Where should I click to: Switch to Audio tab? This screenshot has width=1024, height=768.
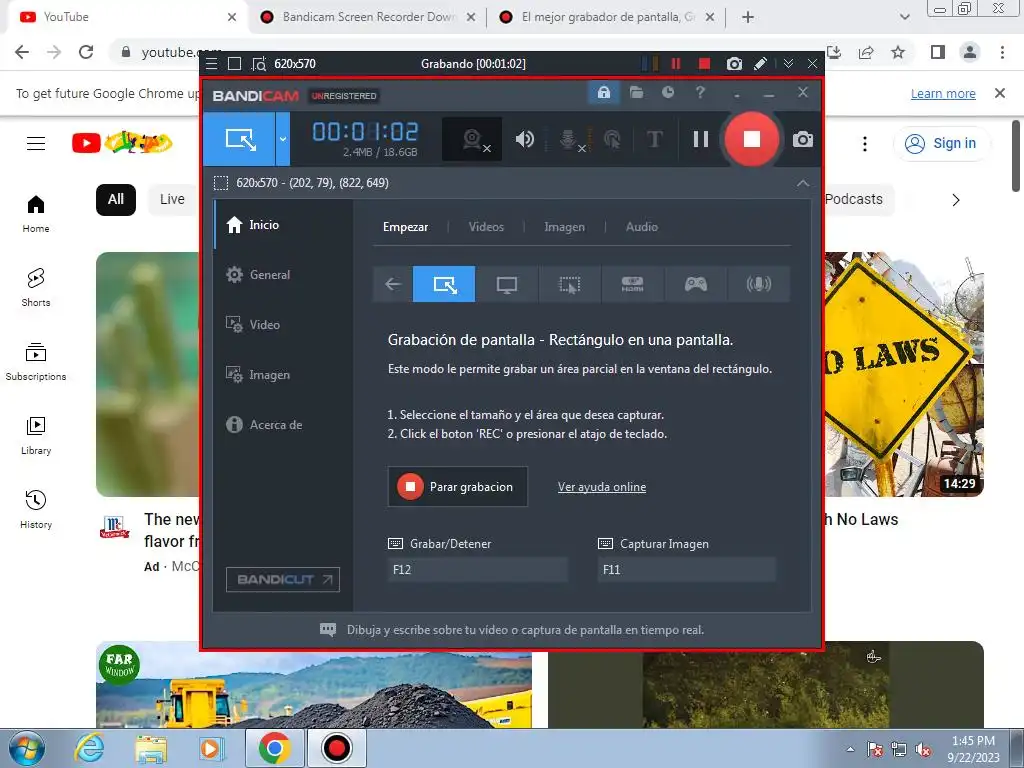click(641, 227)
